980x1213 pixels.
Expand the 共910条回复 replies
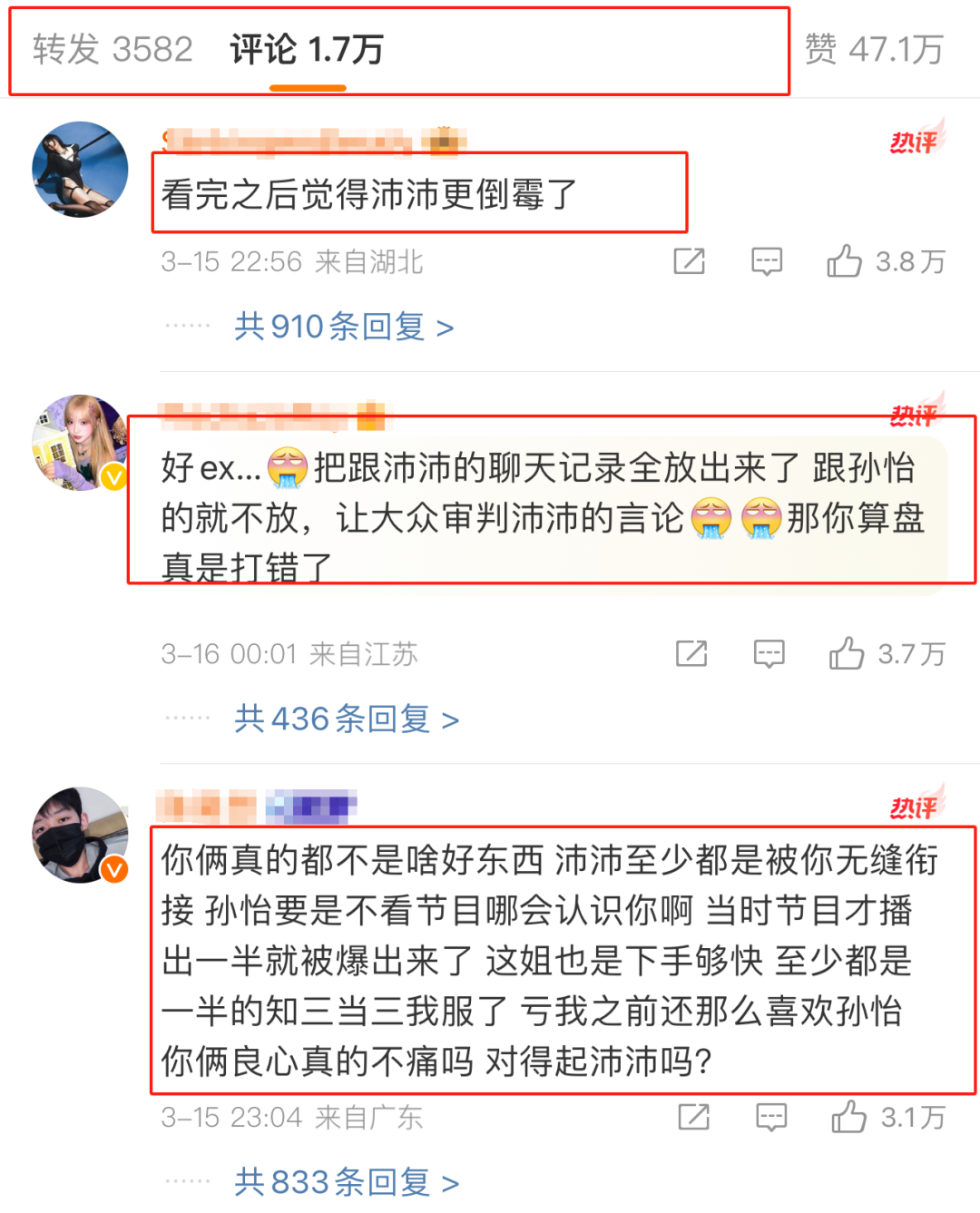344,327
